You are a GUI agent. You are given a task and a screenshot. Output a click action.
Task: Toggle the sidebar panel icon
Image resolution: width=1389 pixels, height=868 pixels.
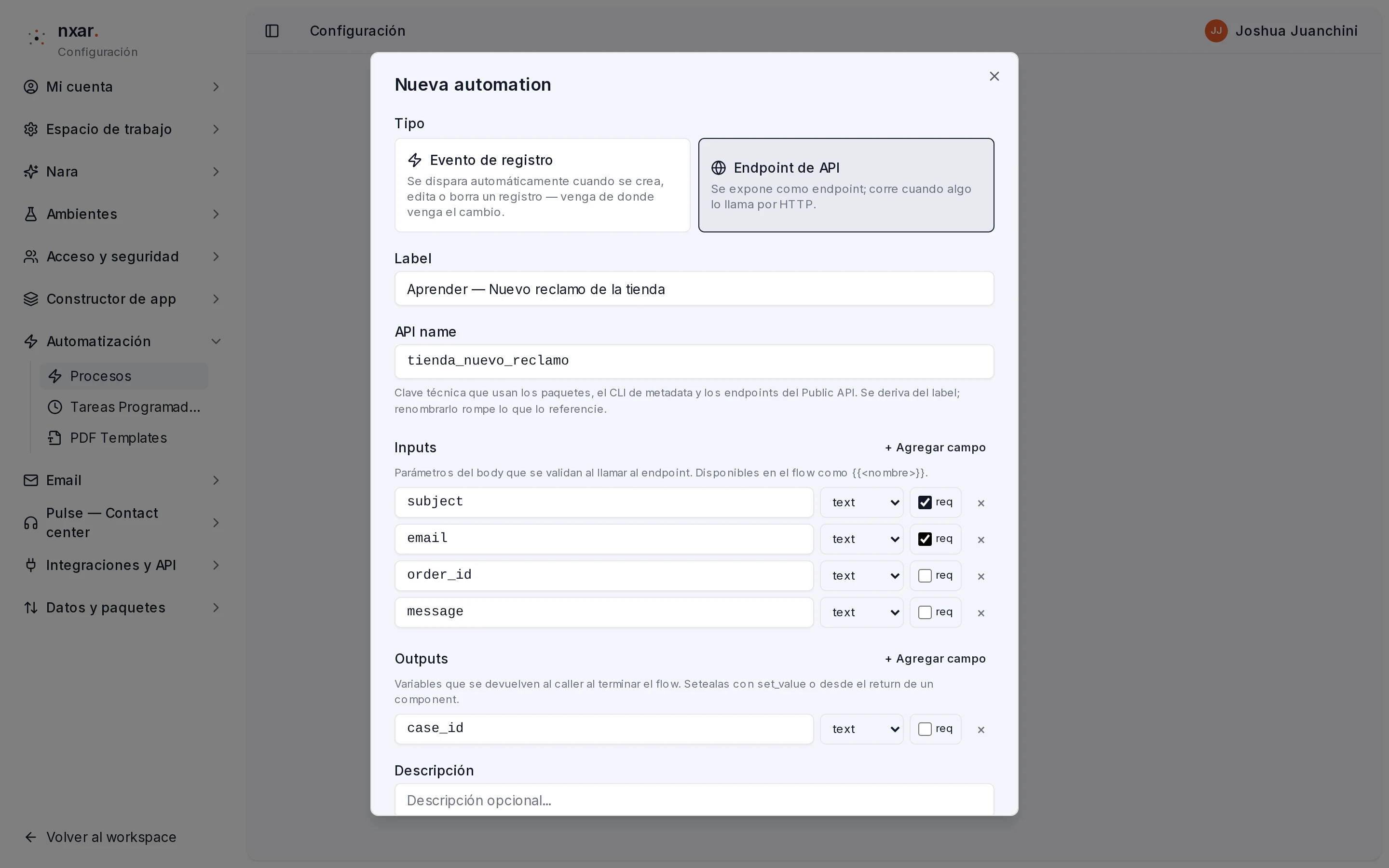pyautogui.click(x=272, y=31)
